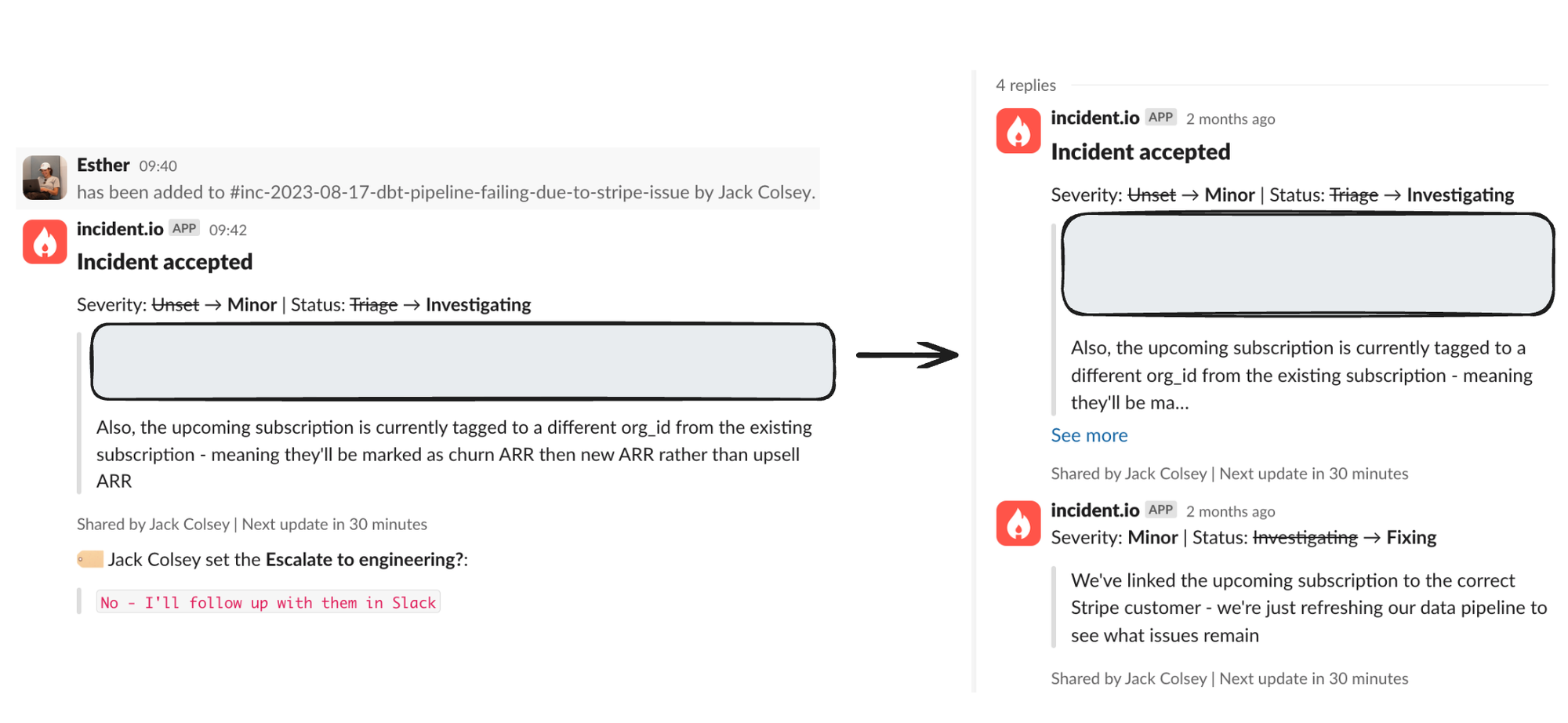Click the 4 replies label
1568x723 pixels.
[x=1025, y=85]
